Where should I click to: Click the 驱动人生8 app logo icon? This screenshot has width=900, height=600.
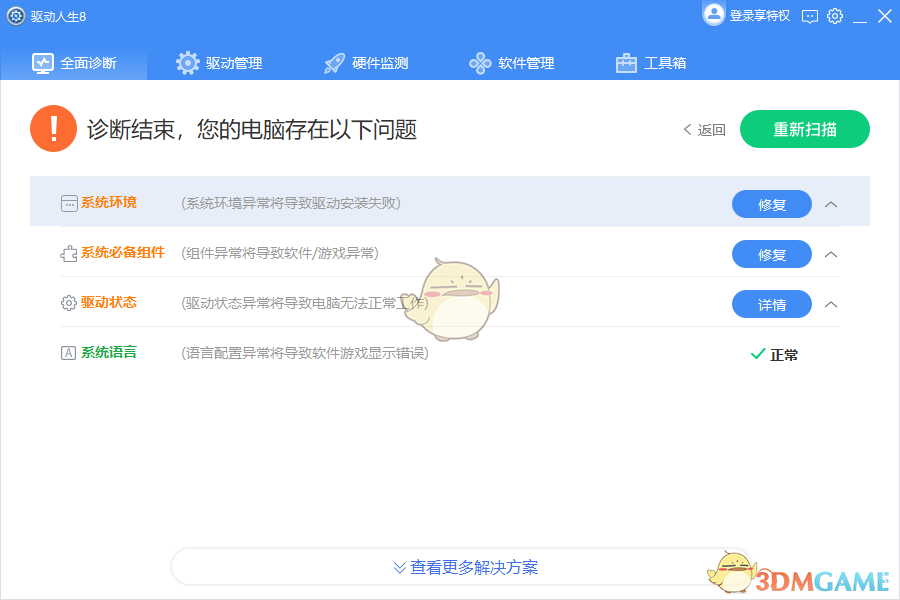coord(16,16)
